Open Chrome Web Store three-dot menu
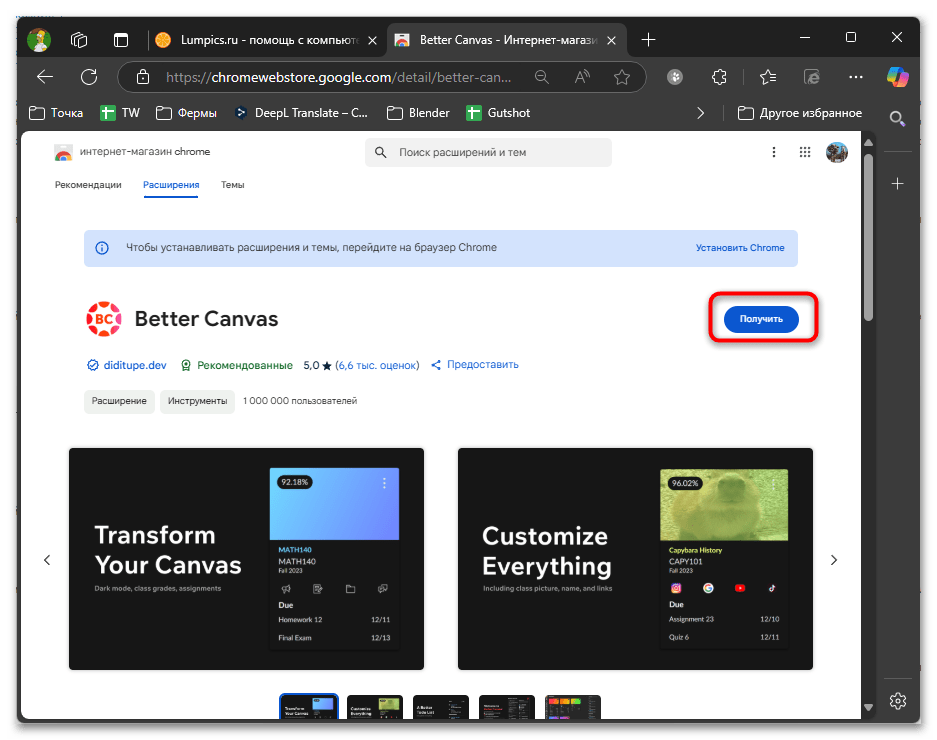The image size is (937, 740). point(774,152)
